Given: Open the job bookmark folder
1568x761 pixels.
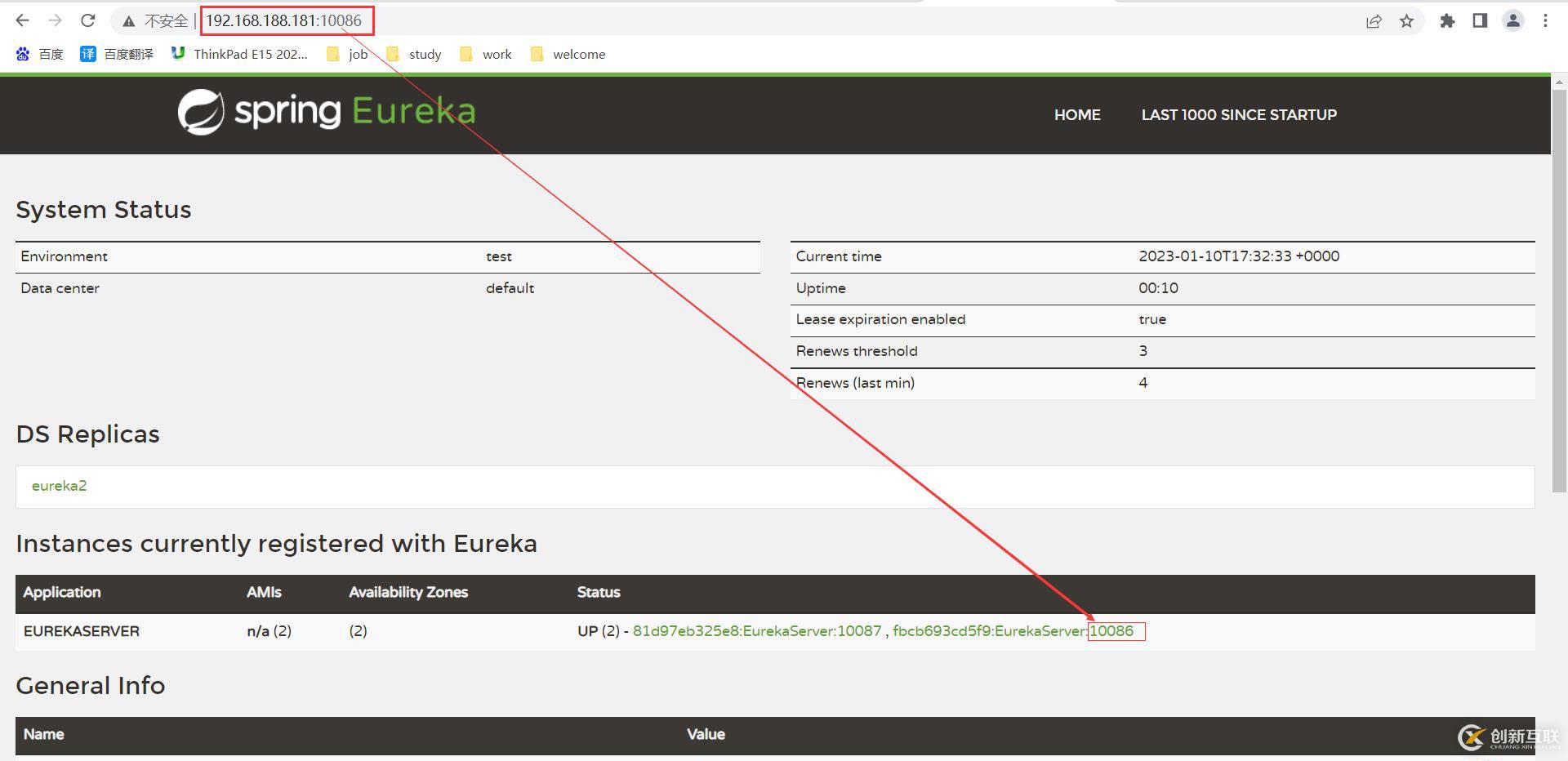Looking at the screenshot, I should pos(347,54).
